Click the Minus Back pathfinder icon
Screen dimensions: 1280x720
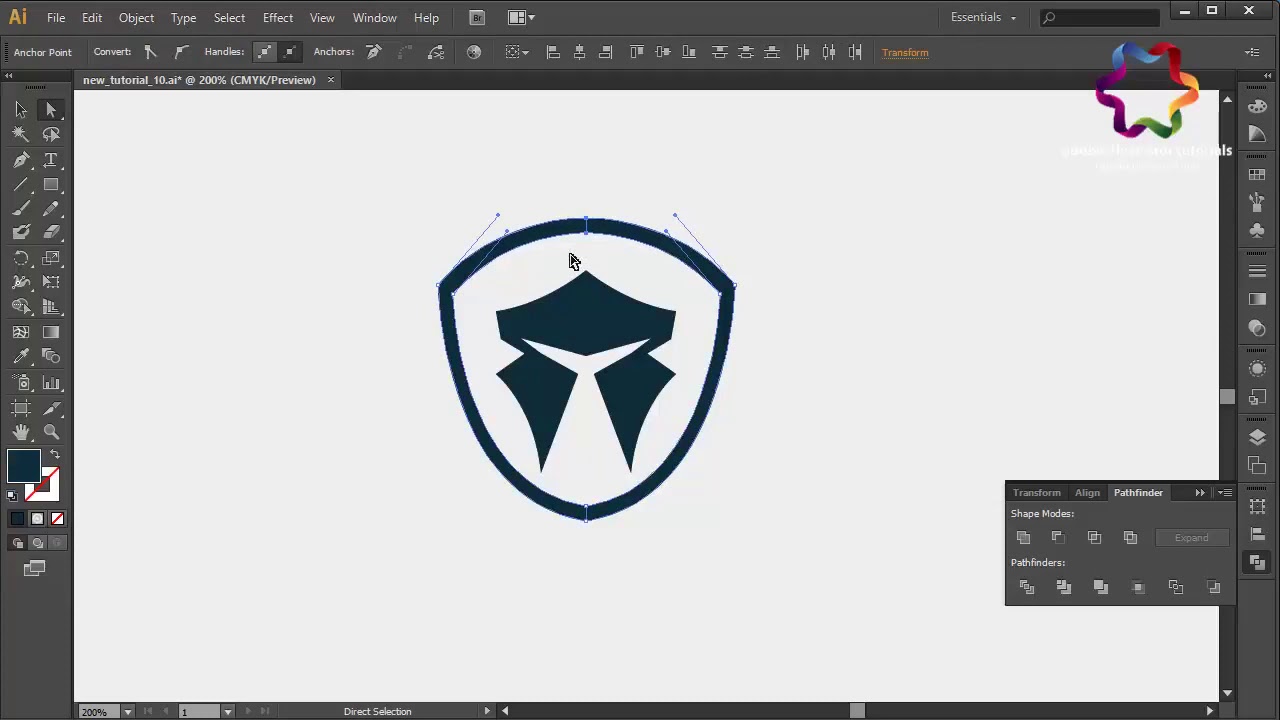1214,587
